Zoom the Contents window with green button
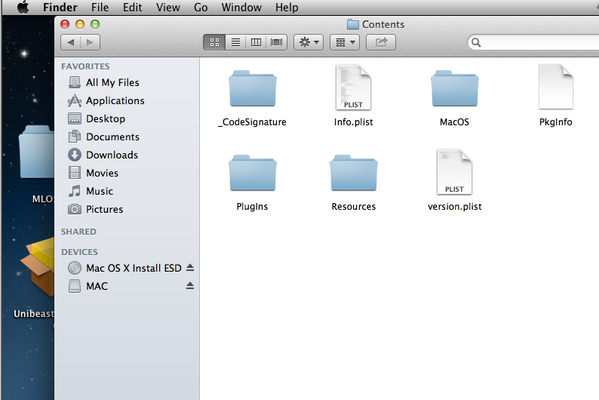599x400 pixels. [x=95, y=24]
